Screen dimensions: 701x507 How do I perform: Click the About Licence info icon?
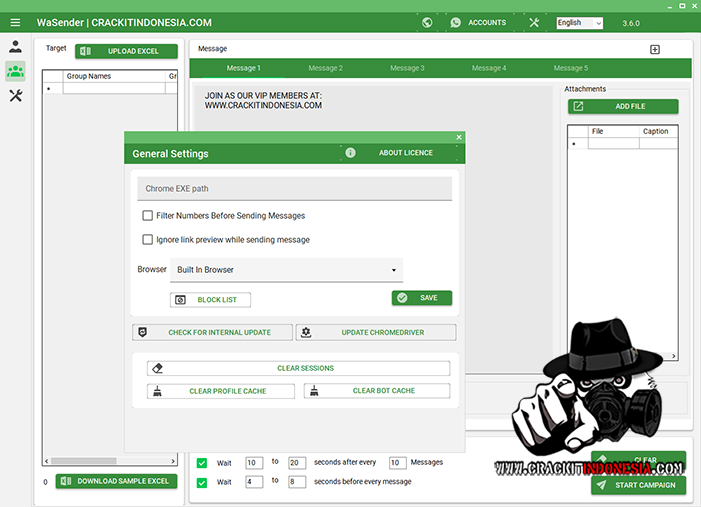tap(350, 153)
